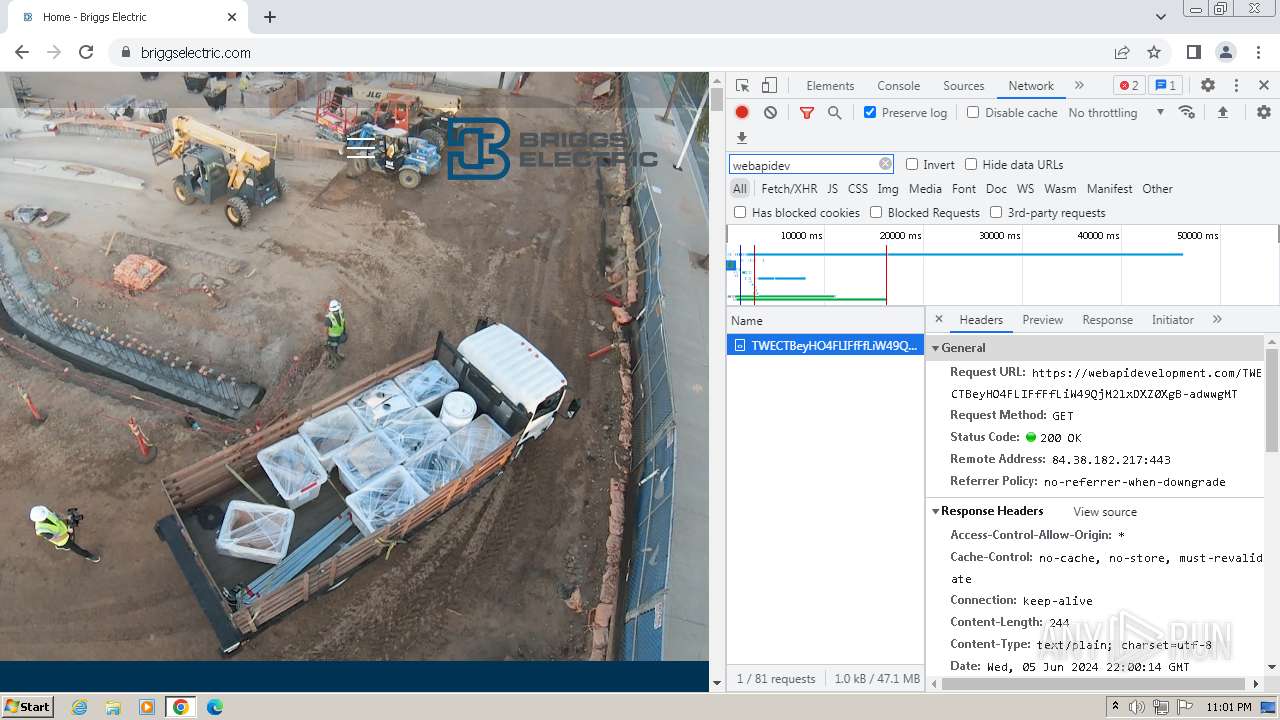Image resolution: width=1280 pixels, height=720 pixels.
Task: Open Internet Explorer from taskbar
Action: pyautogui.click(x=79, y=707)
